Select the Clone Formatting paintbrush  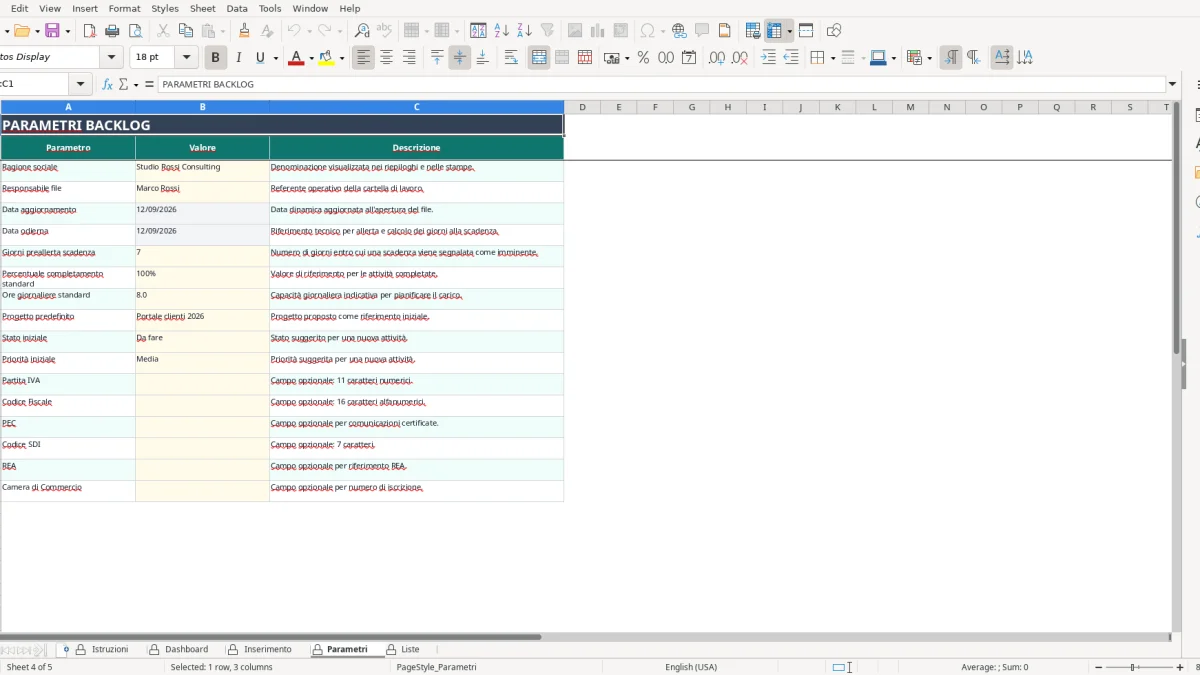tap(244, 31)
